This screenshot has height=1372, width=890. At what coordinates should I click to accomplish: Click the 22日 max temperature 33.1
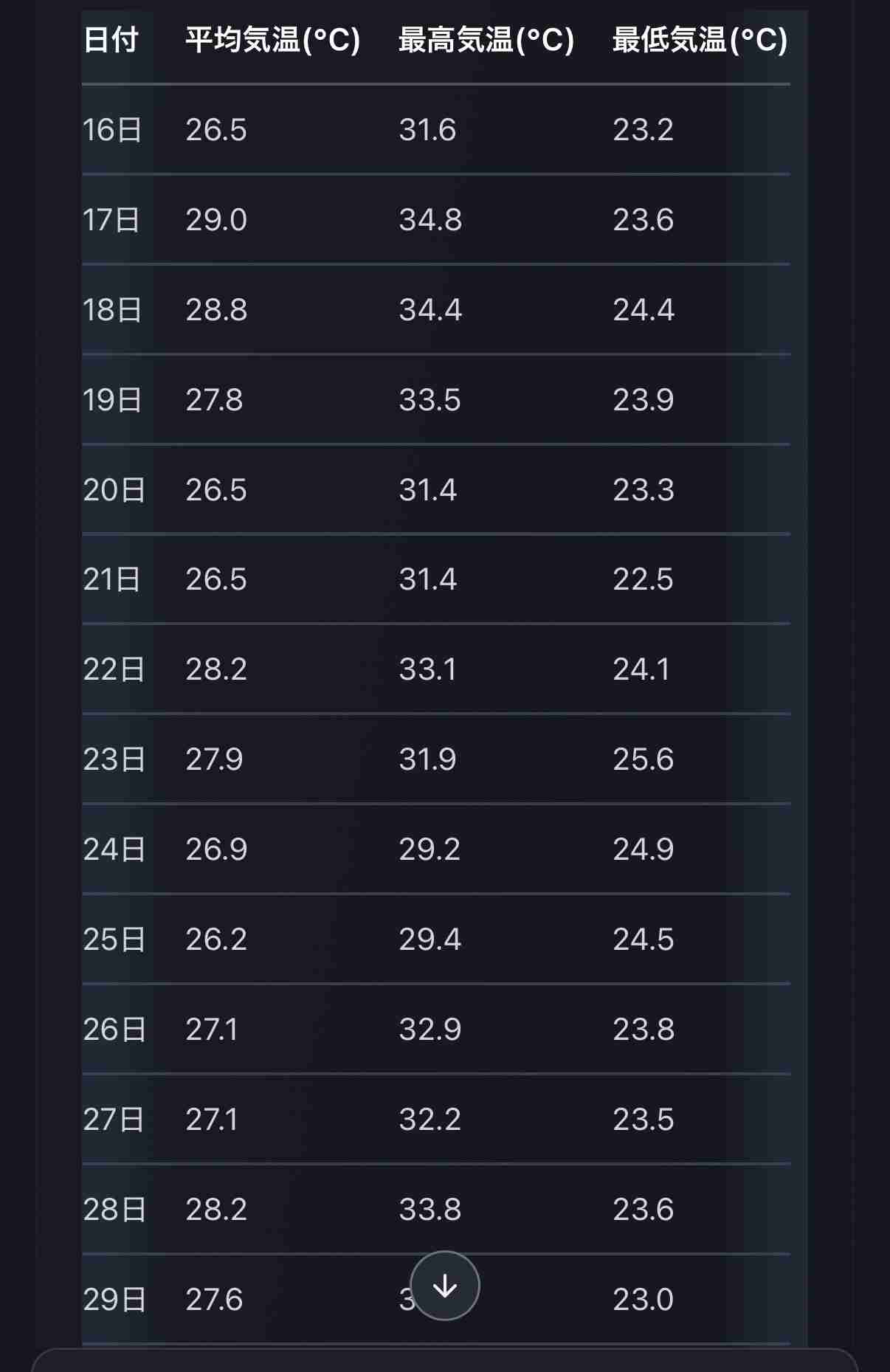pyautogui.click(x=427, y=669)
